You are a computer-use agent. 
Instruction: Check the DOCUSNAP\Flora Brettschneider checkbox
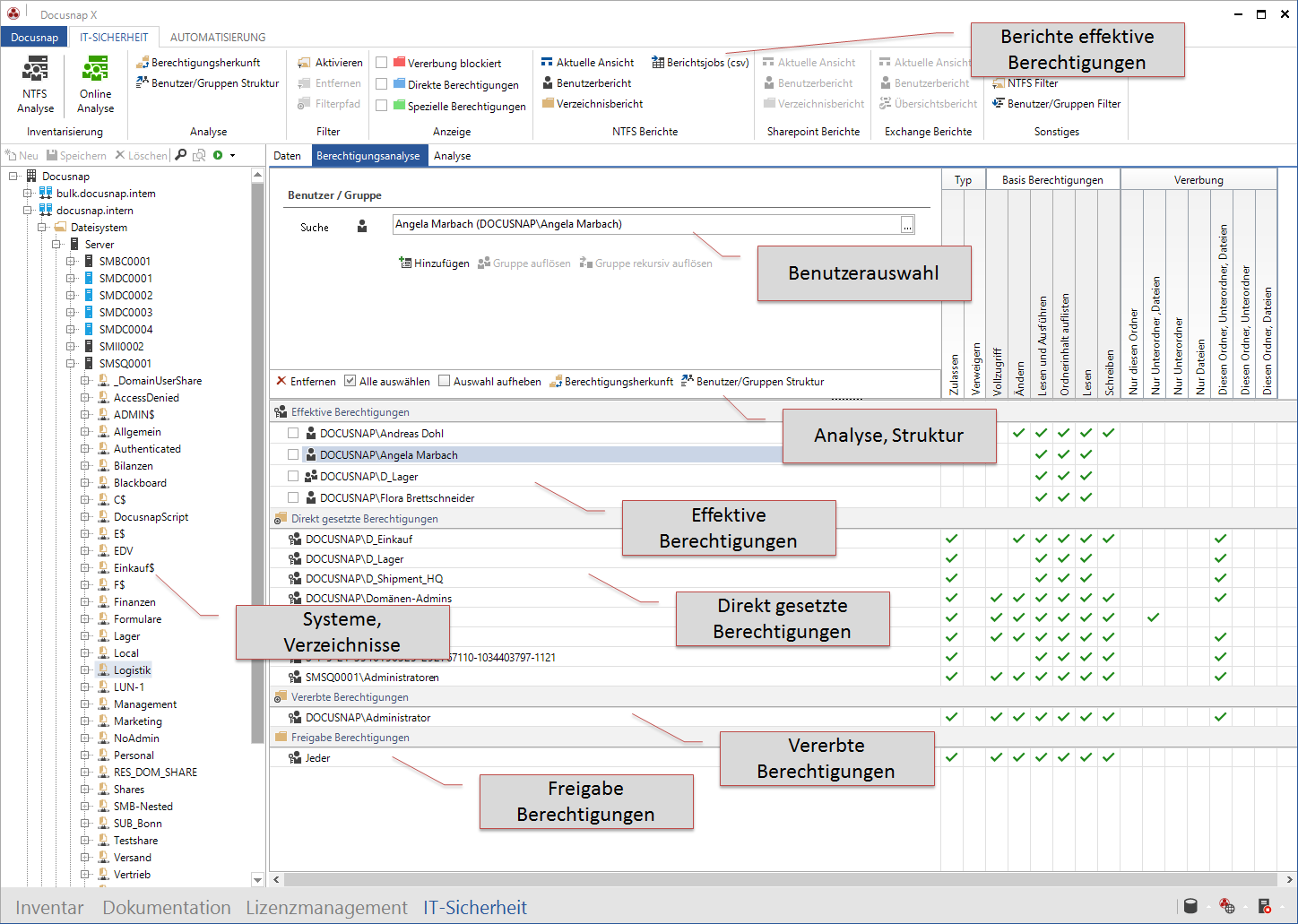coord(293,497)
